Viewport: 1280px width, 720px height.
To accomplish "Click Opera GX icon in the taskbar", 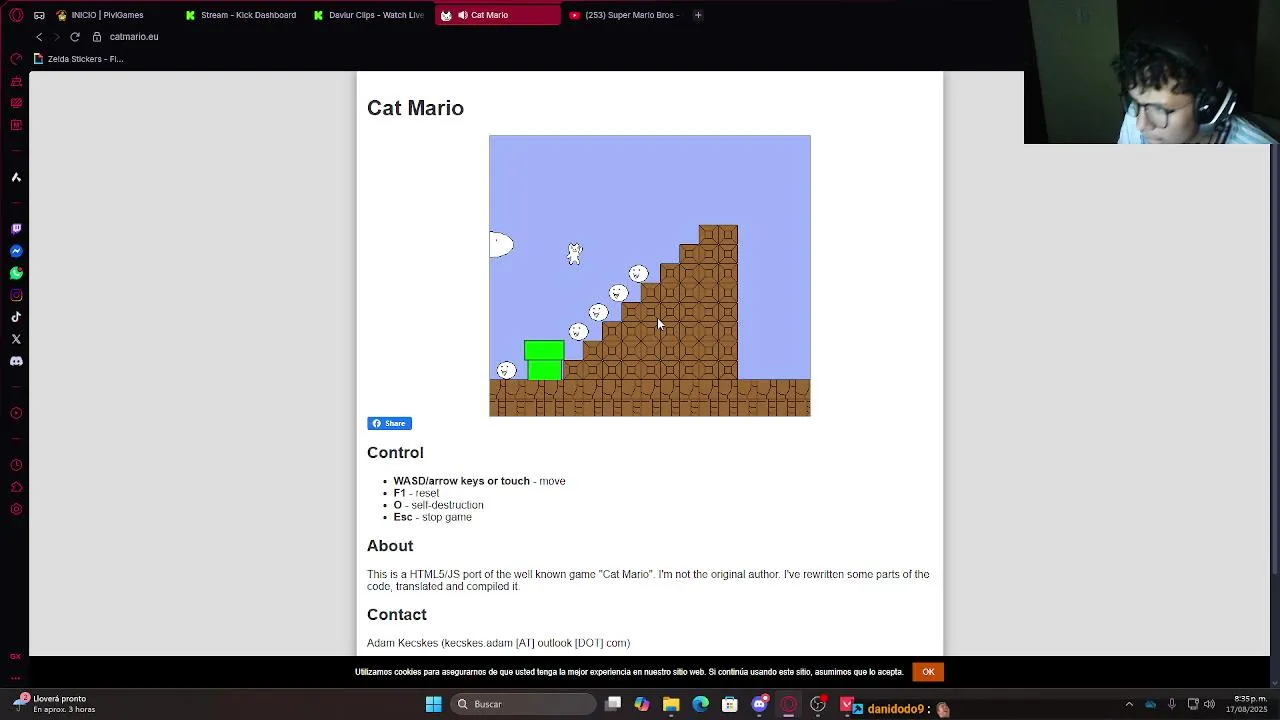I will 789,704.
